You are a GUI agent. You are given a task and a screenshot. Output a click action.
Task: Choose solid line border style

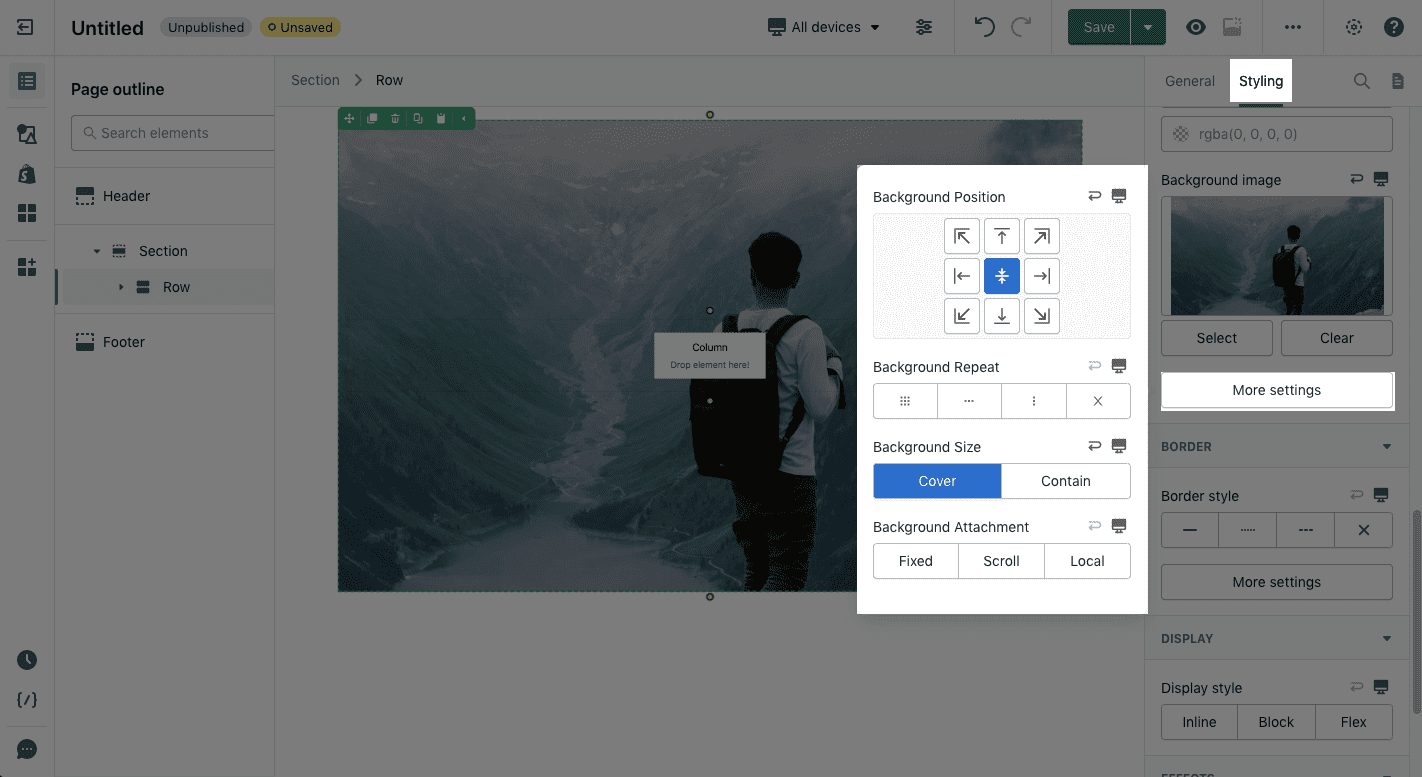tap(1190, 530)
